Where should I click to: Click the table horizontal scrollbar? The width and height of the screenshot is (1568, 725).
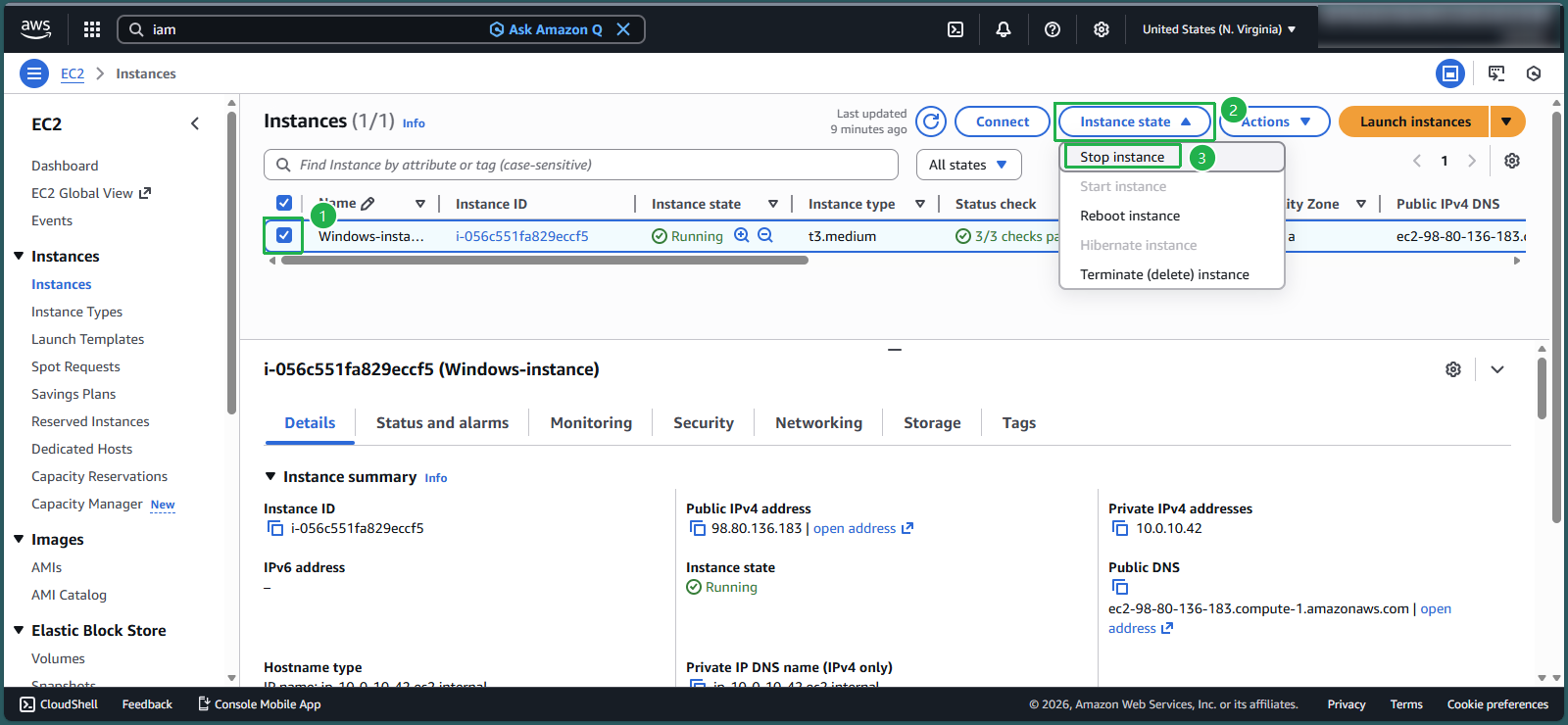(x=544, y=261)
